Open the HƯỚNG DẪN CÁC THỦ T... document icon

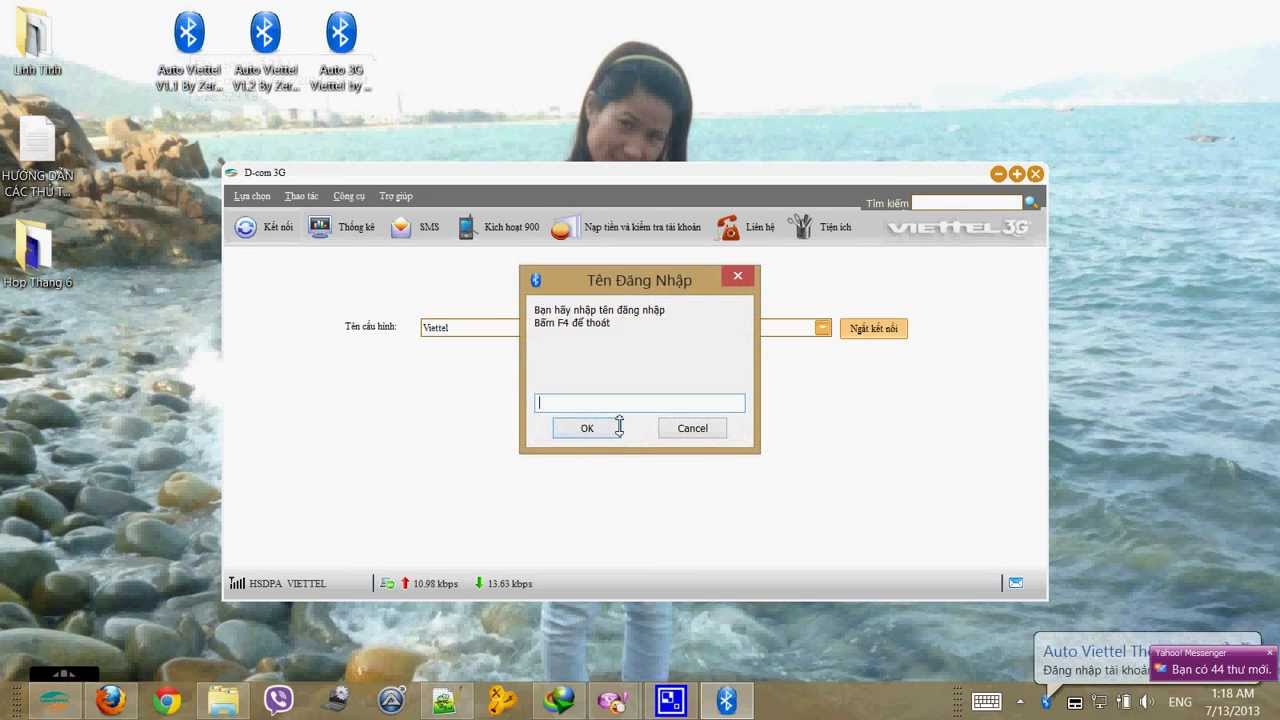37,157
